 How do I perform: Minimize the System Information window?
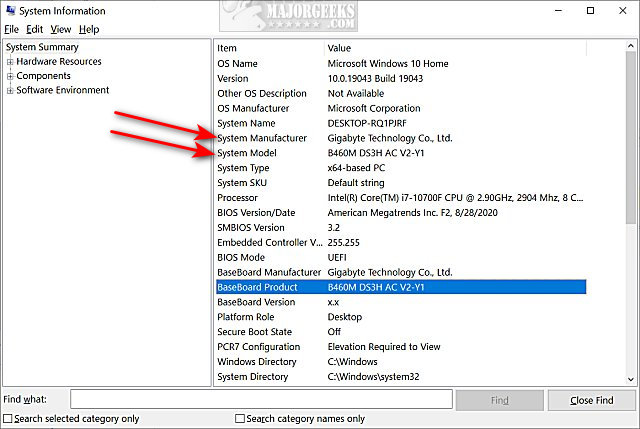tap(558, 11)
